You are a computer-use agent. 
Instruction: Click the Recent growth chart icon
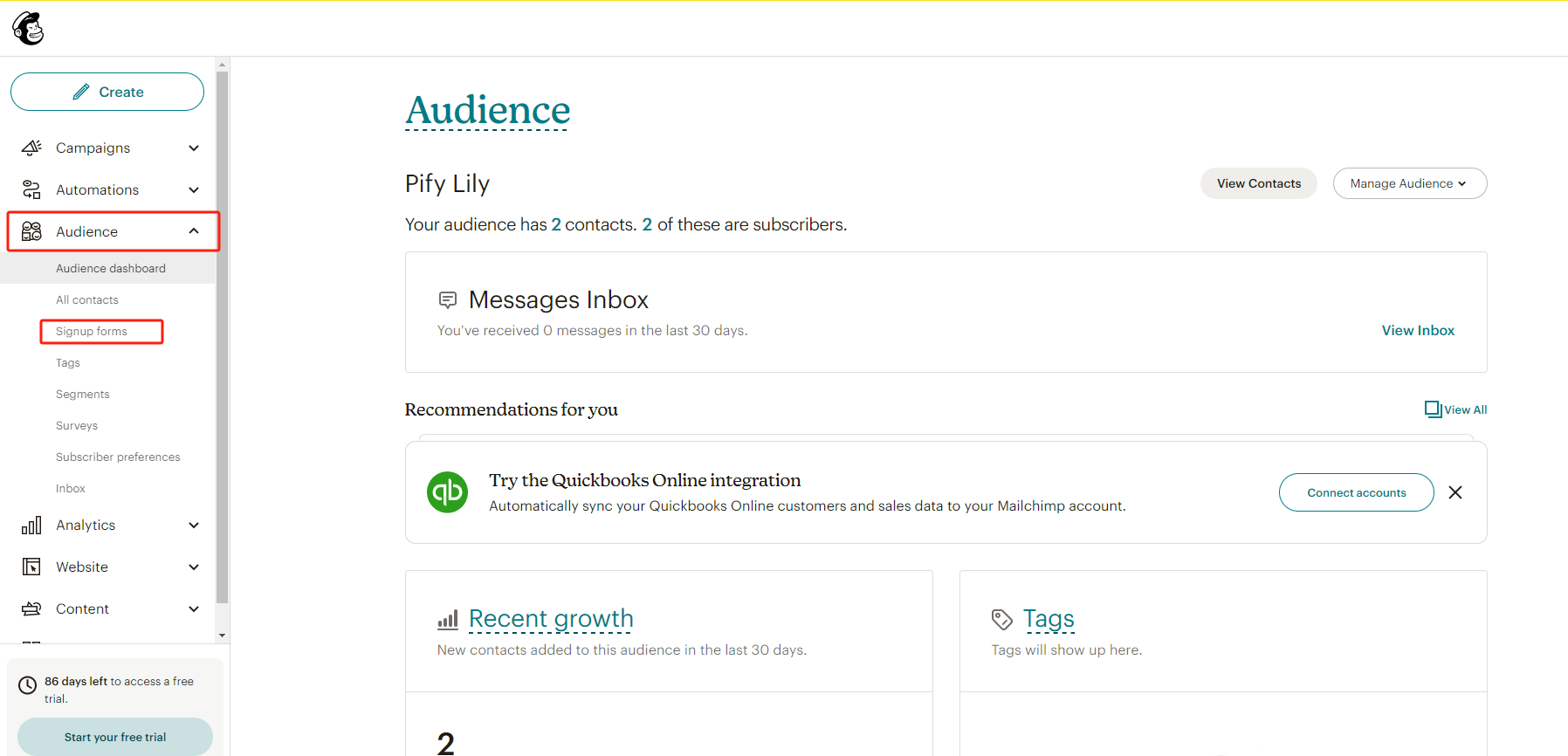coord(448,620)
